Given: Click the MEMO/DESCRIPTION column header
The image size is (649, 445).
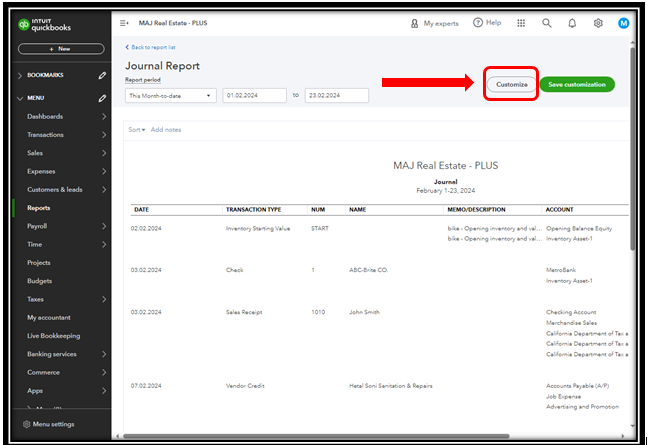Looking at the screenshot, I should point(476,210).
